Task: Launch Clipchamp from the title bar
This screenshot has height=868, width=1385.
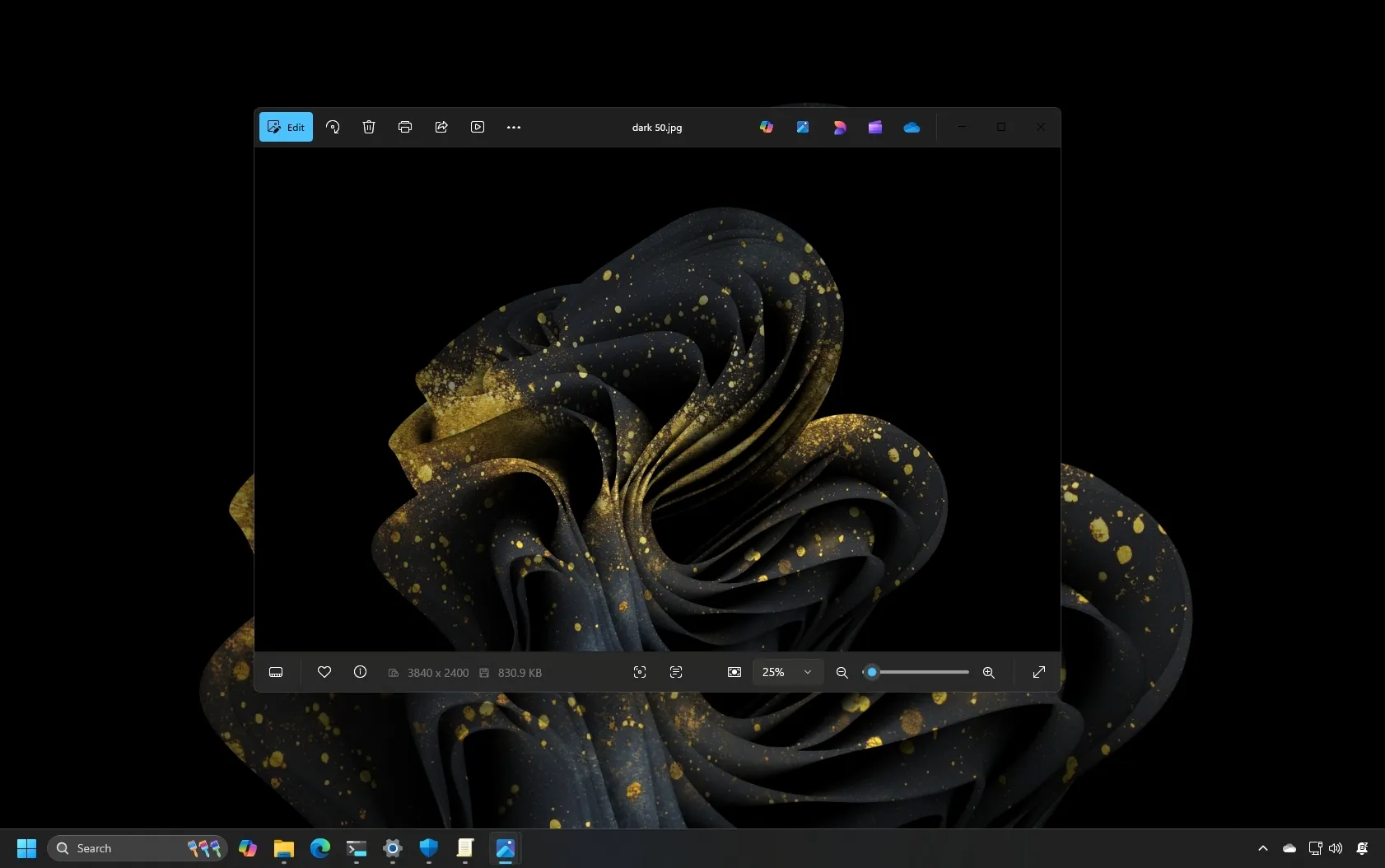Action: click(x=875, y=127)
